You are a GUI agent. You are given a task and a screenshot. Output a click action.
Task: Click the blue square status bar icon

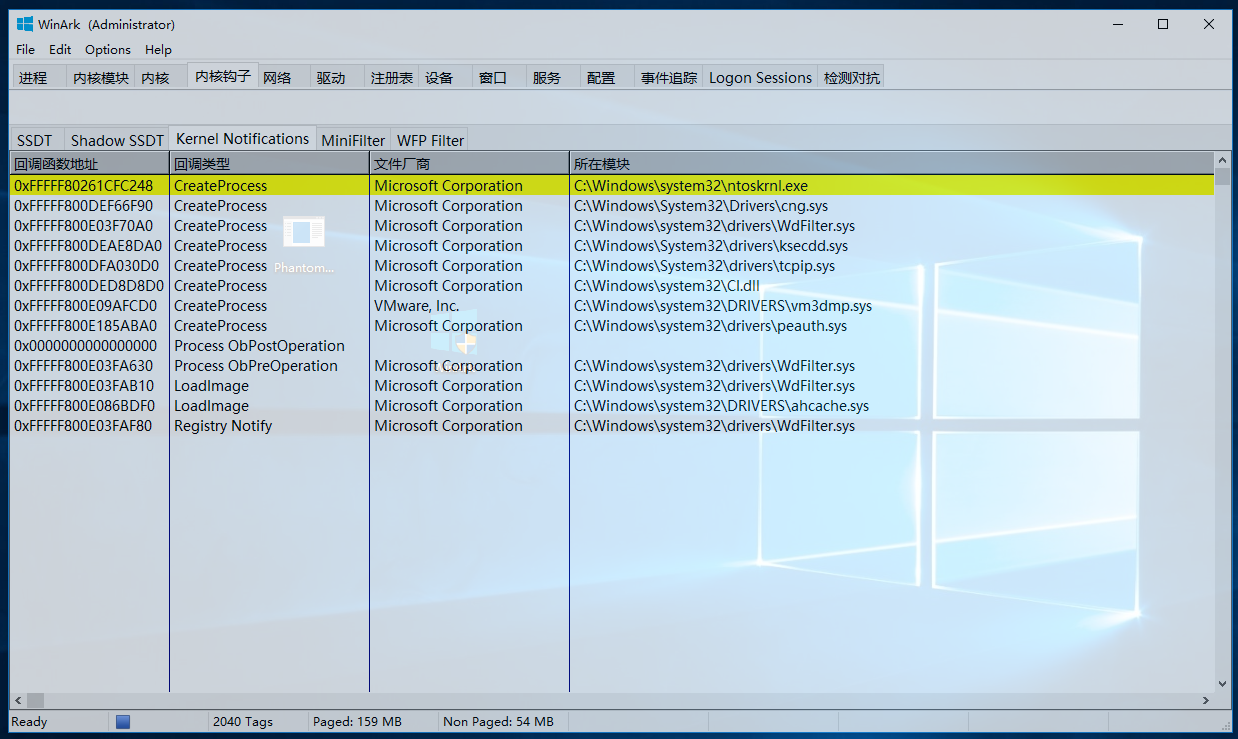[x=123, y=721]
